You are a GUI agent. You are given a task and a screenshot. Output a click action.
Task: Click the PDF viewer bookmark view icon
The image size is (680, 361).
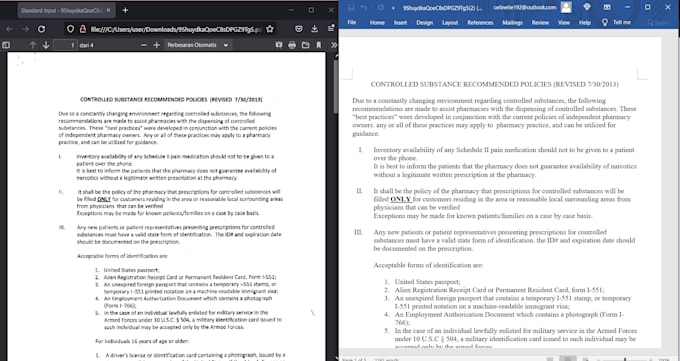[319, 45]
